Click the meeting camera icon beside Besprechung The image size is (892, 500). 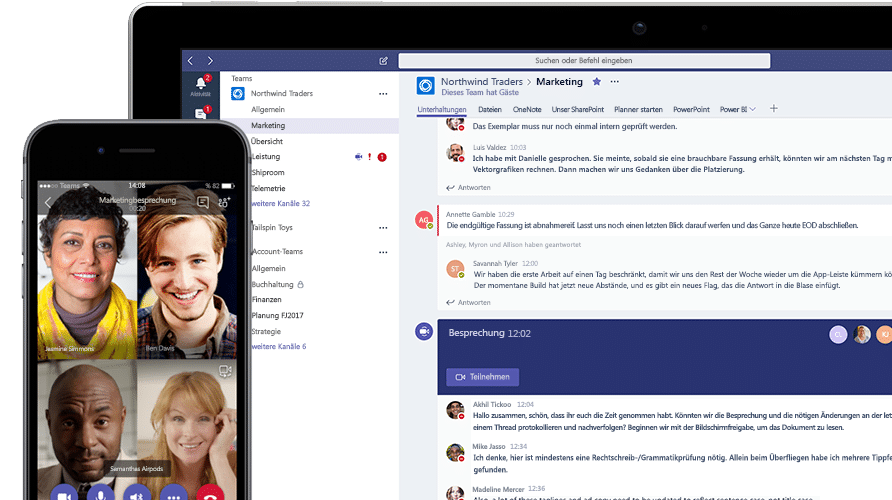point(424,331)
